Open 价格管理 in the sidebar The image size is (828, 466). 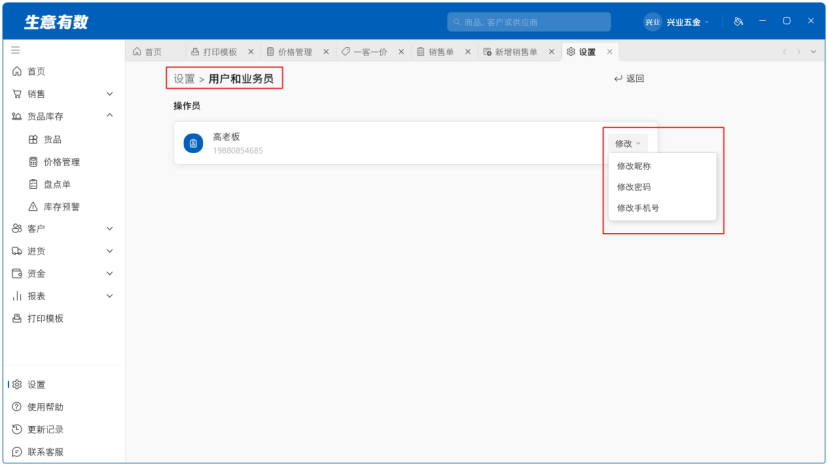63,162
